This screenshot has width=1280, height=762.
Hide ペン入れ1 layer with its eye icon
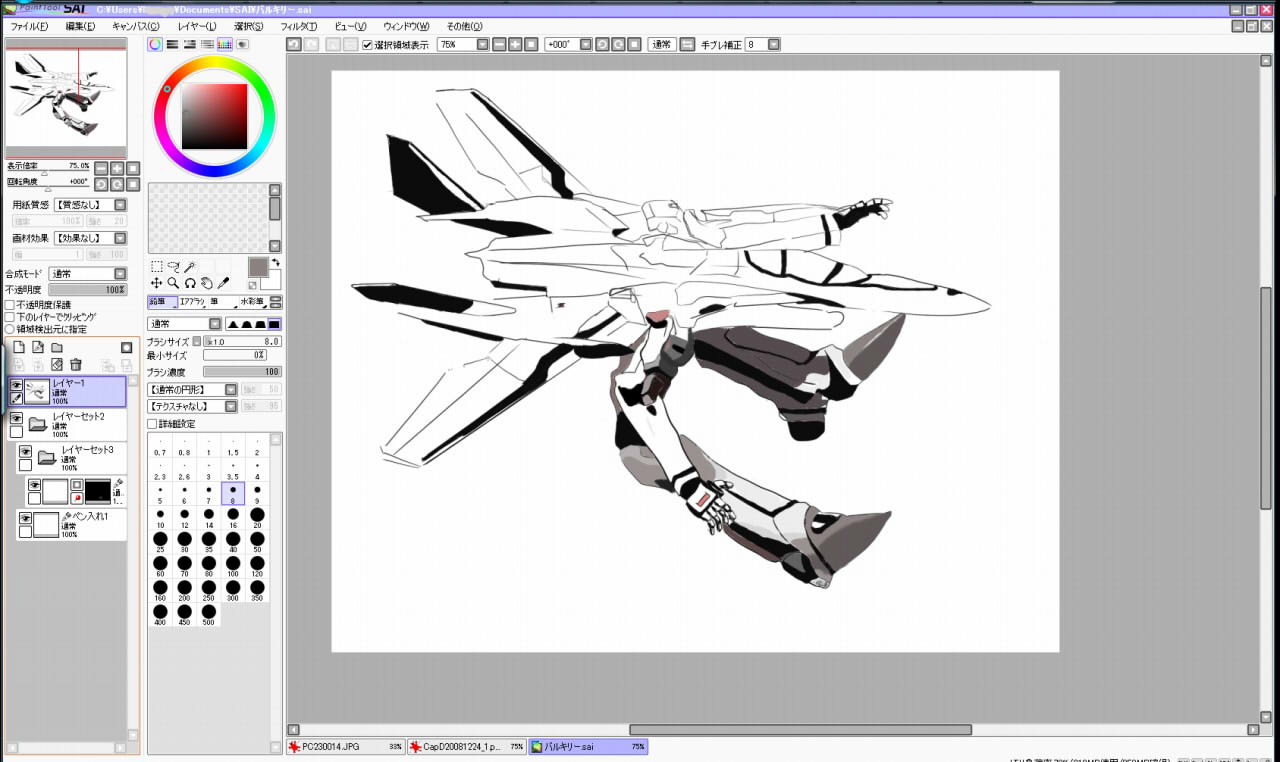pyautogui.click(x=25, y=518)
